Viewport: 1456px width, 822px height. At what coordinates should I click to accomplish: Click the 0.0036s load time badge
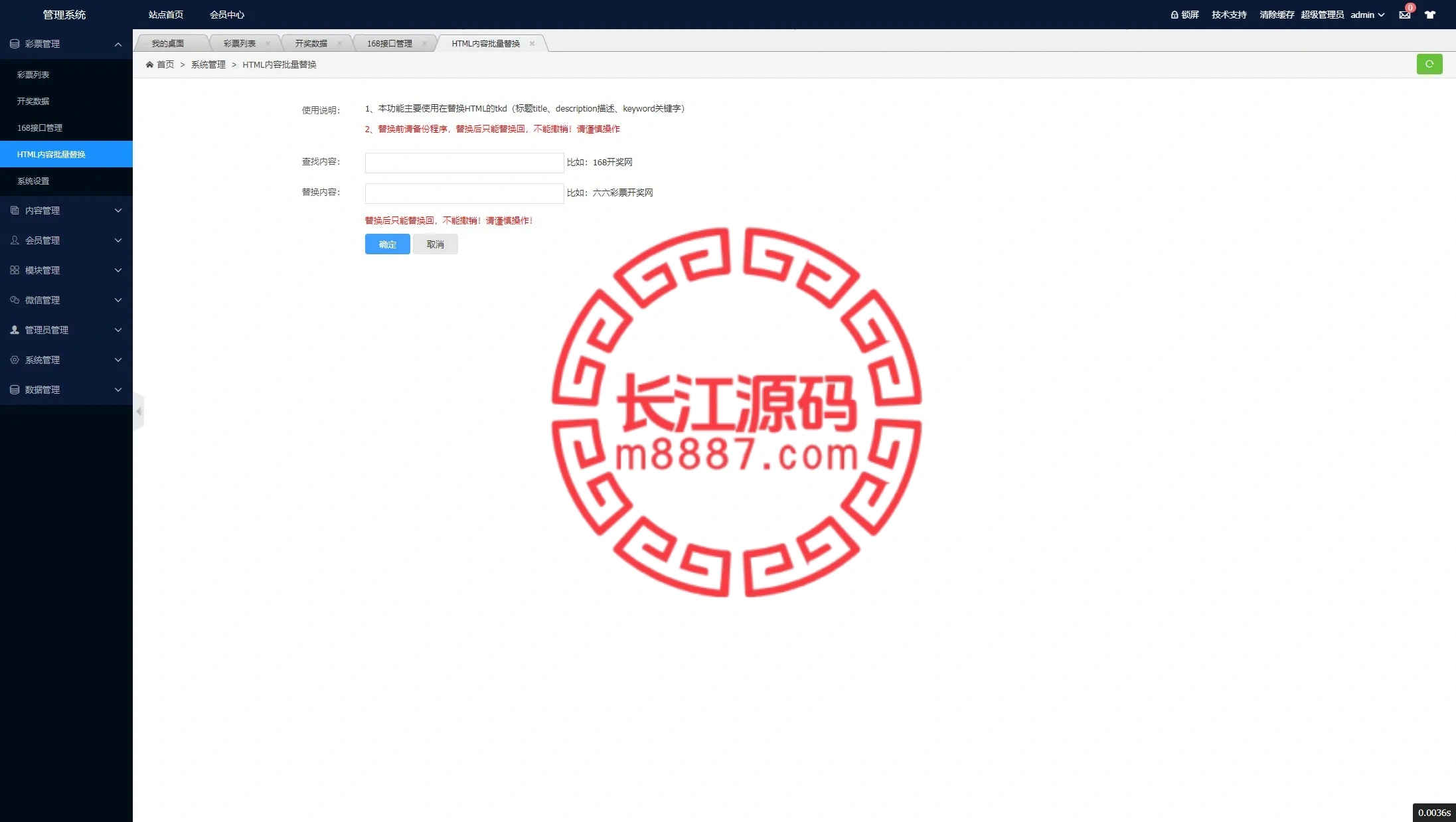[1434, 813]
